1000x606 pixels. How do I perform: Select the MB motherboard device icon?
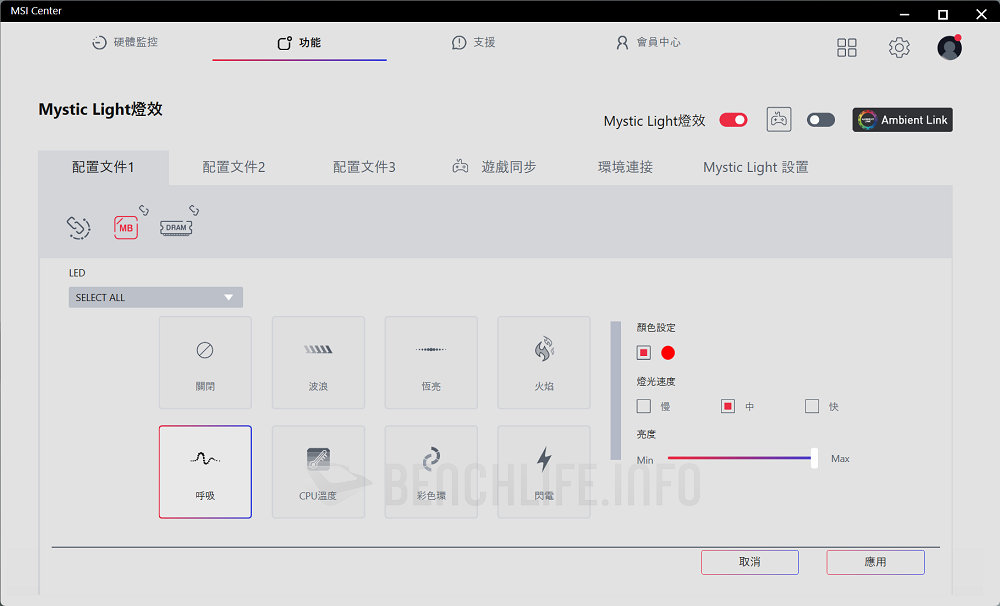click(x=126, y=228)
